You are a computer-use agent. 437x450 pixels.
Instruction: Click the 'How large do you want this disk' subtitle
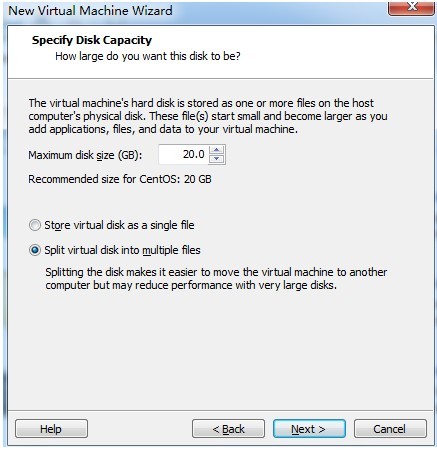148,56
